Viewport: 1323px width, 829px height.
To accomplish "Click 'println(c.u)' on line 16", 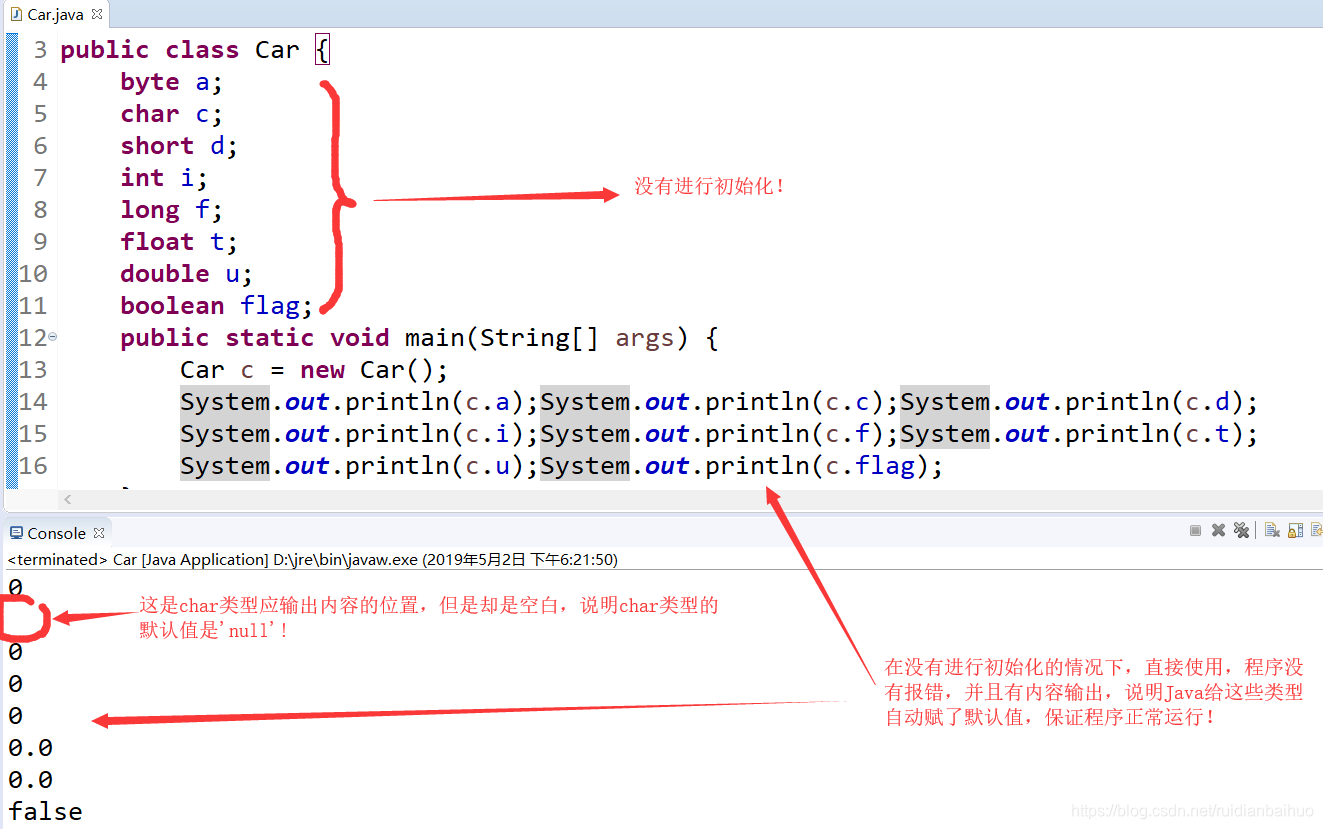I will tap(435, 466).
